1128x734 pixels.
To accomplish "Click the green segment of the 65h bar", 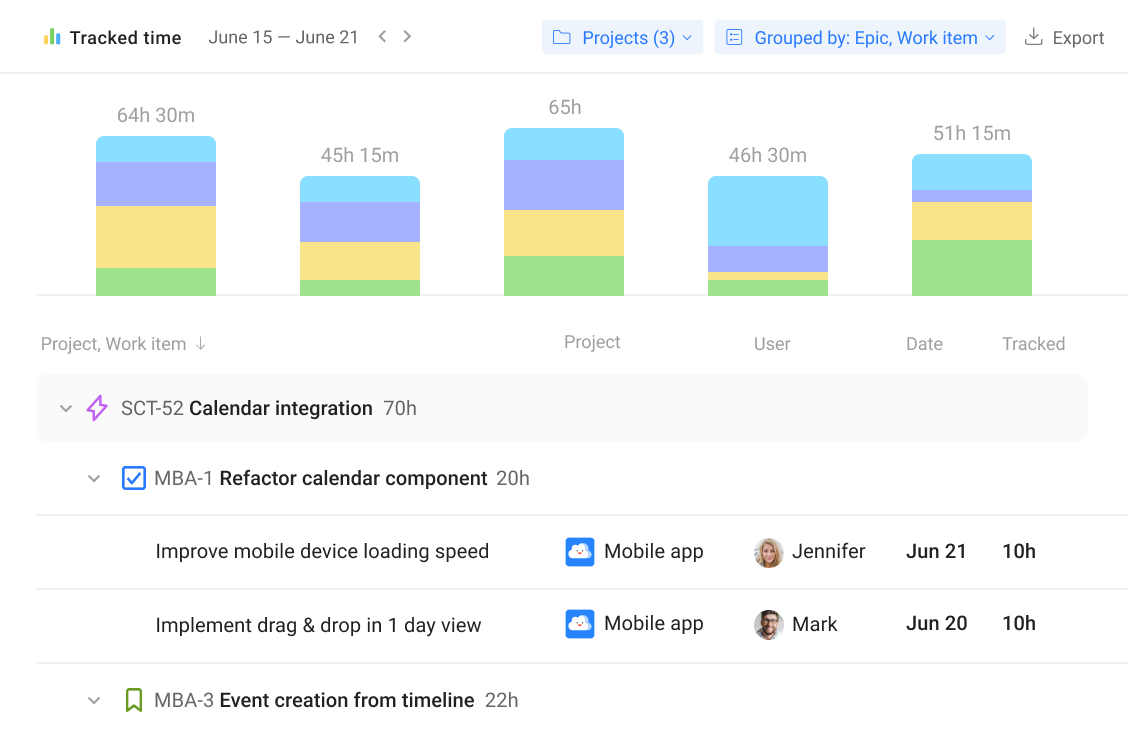I will pyautogui.click(x=564, y=275).
